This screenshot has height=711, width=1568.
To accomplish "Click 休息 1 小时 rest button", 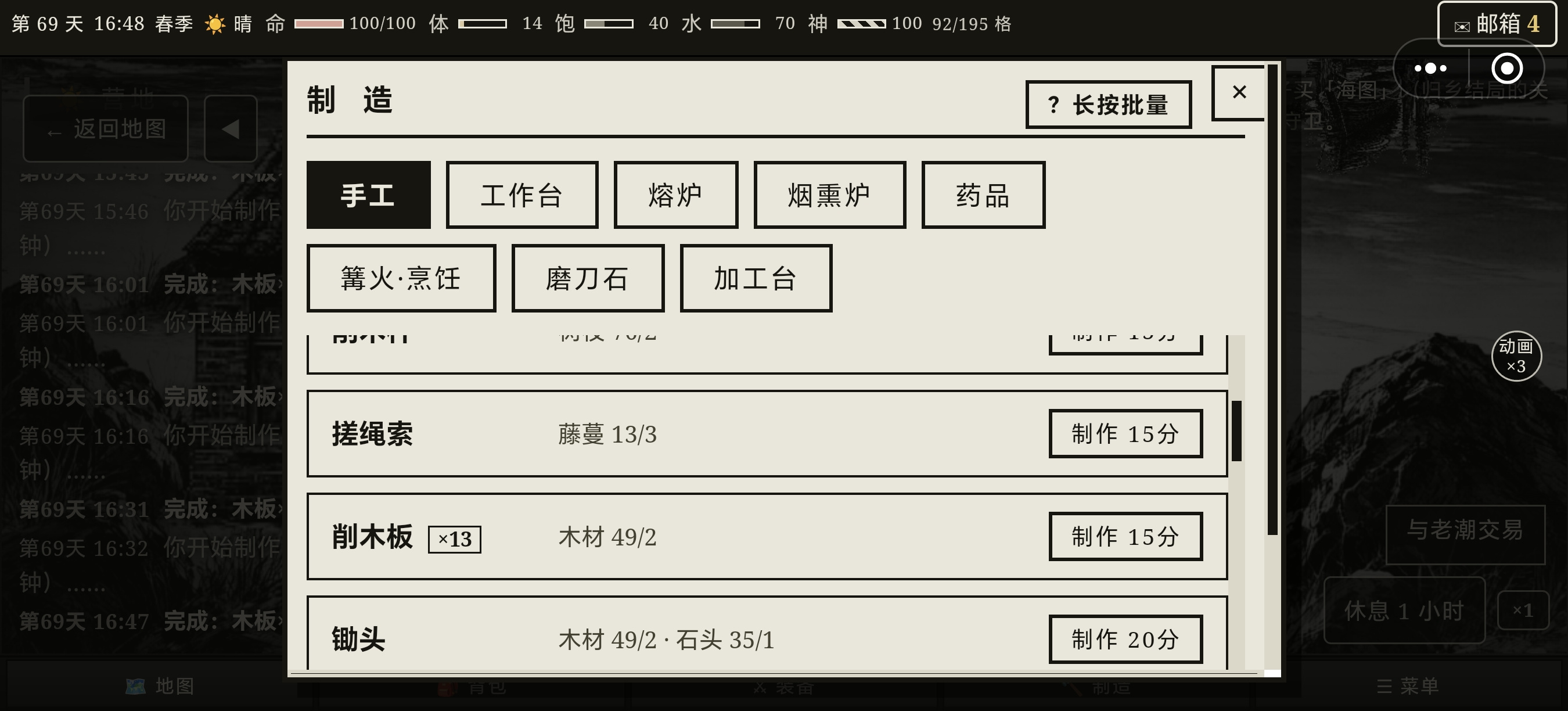I will coord(1404,610).
